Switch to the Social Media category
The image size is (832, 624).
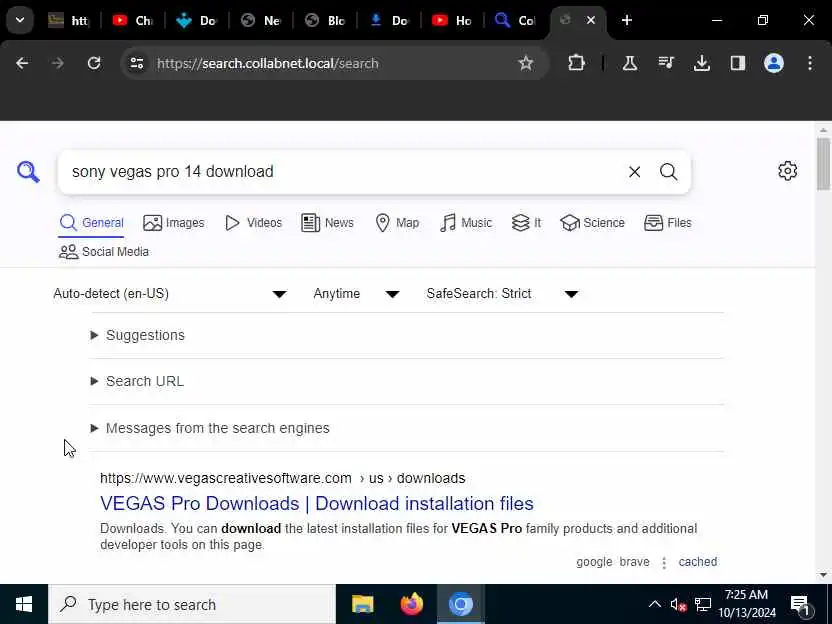tap(104, 252)
